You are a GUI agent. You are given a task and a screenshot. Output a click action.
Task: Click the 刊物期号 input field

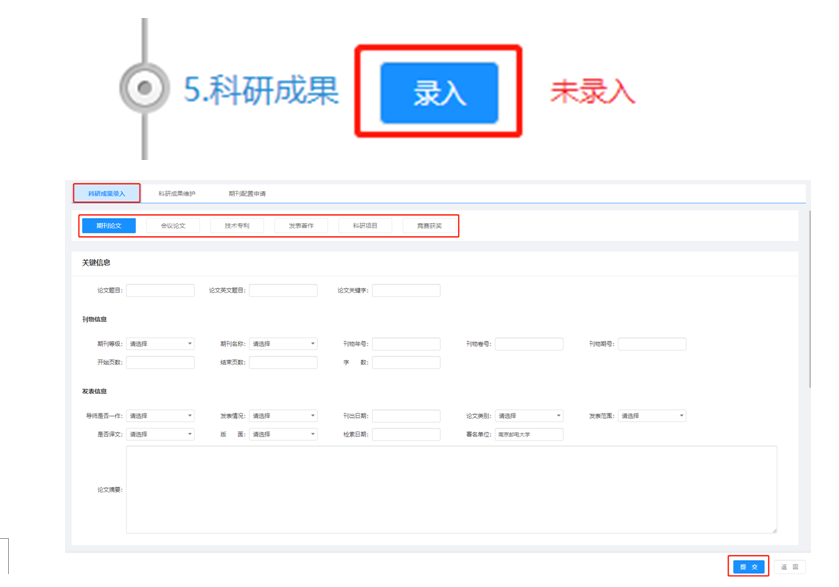652,344
